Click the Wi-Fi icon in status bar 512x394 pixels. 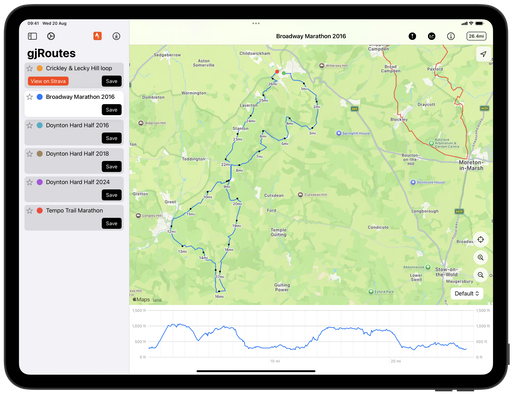[x=471, y=23]
